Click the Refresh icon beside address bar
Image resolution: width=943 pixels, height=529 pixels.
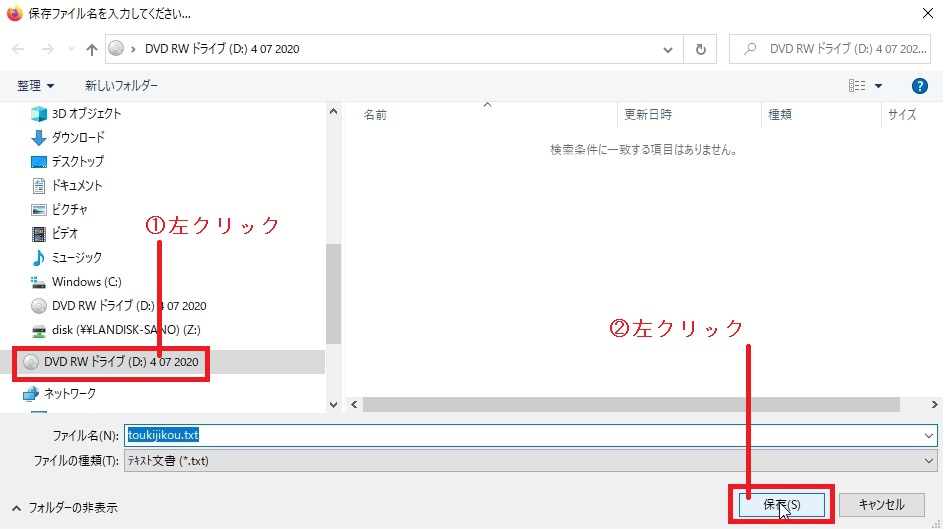coord(700,49)
